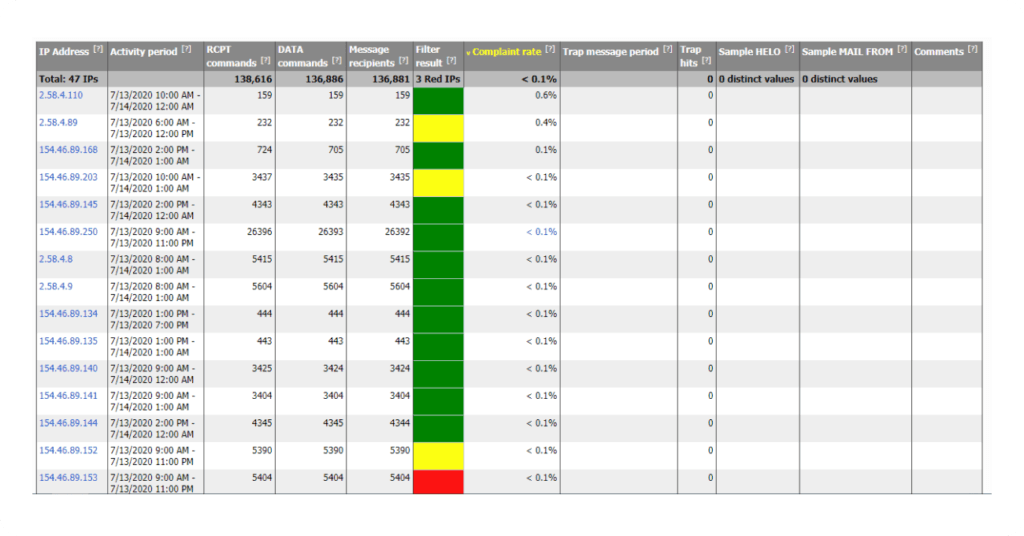Screen dimensions: 1024x536
Task: Click the yellow filter result cell for 2.58.4.89
Action: tap(438, 128)
